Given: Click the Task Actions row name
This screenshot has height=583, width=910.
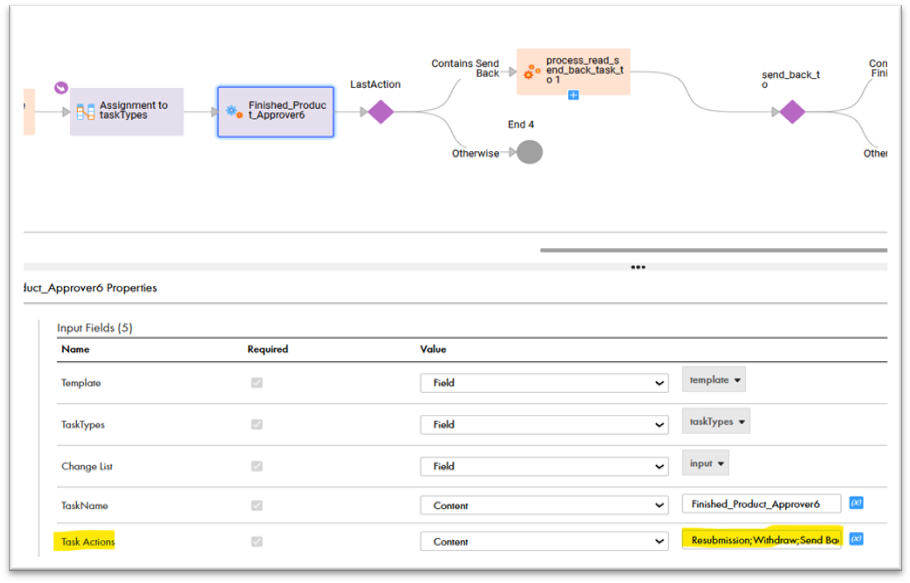Looking at the screenshot, I should [x=88, y=542].
